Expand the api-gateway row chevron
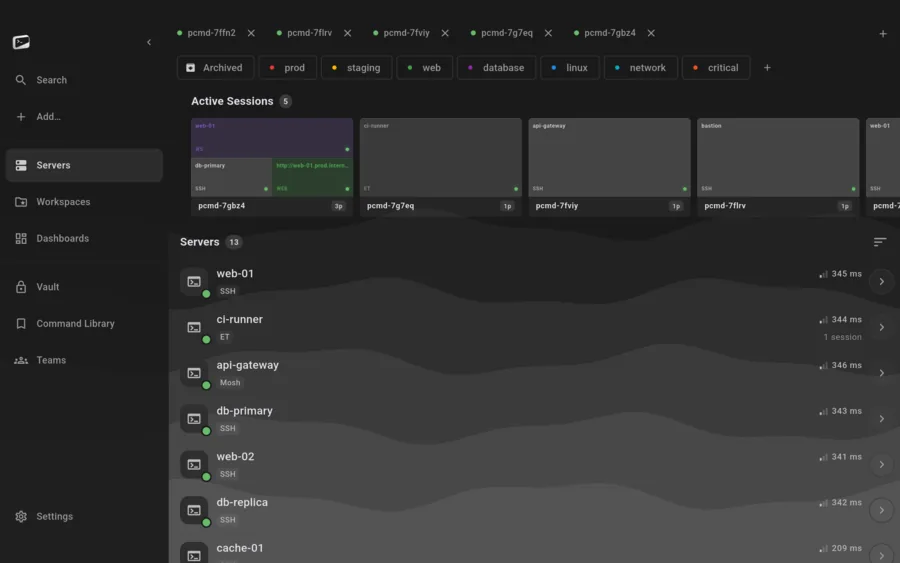The width and height of the screenshot is (900, 563). point(882,373)
